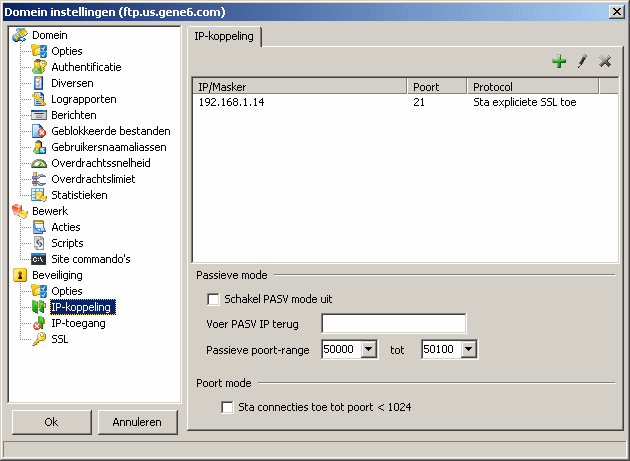Click the Gebruikersnaamaliassen user icon
This screenshot has height=461, width=630.
pyautogui.click(x=39, y=147)
